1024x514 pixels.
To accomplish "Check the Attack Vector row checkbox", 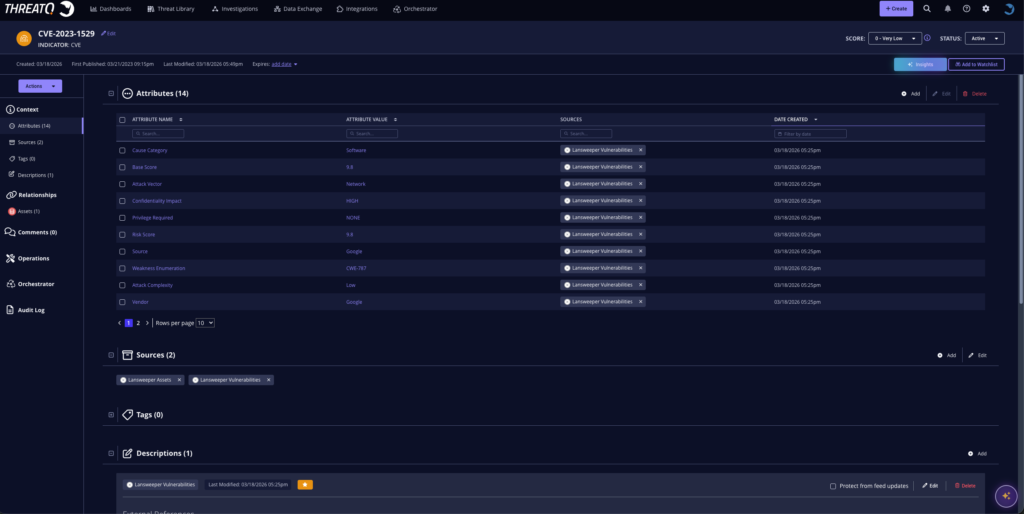I will tap(122, 184).
